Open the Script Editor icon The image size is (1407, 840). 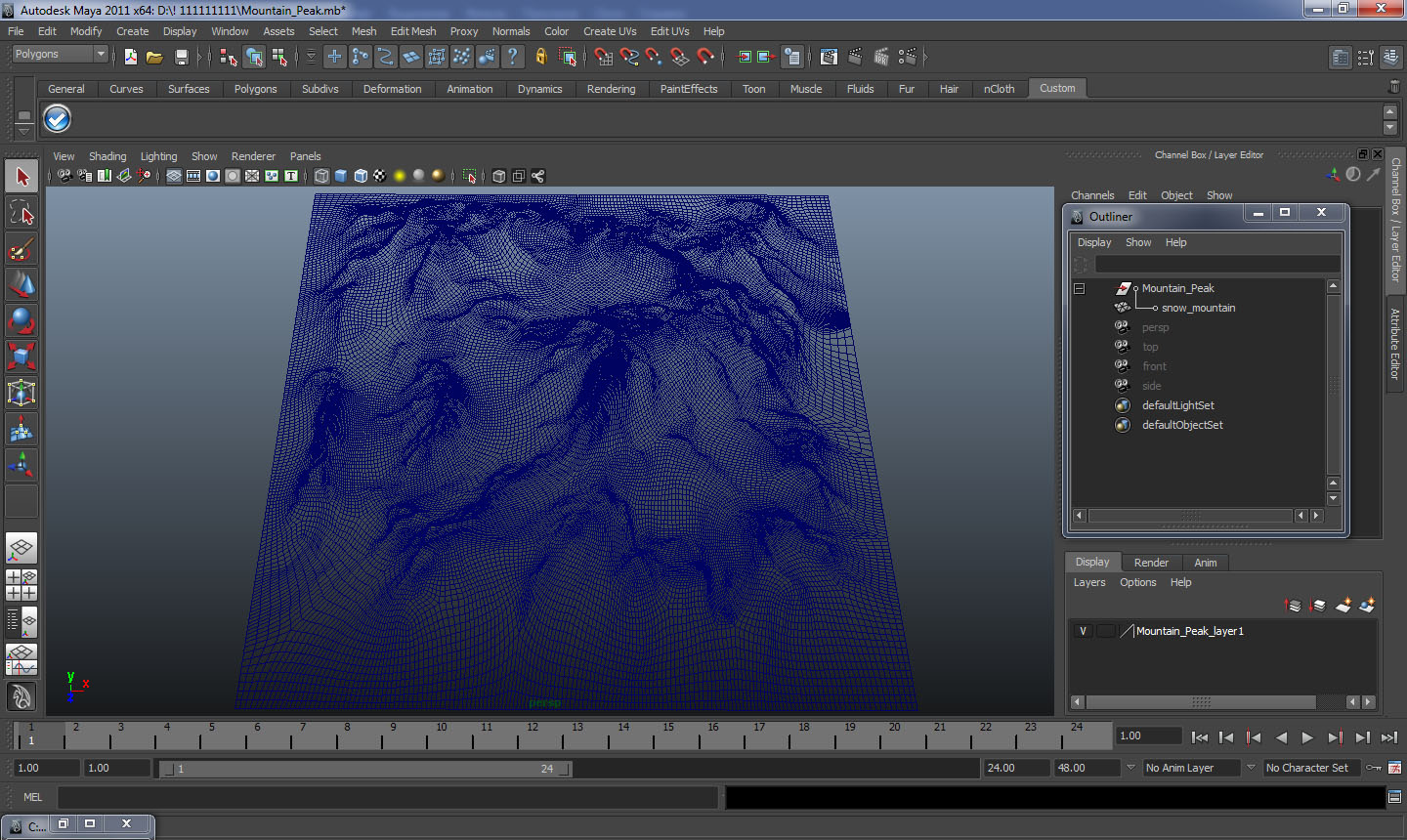[1394, 797]
